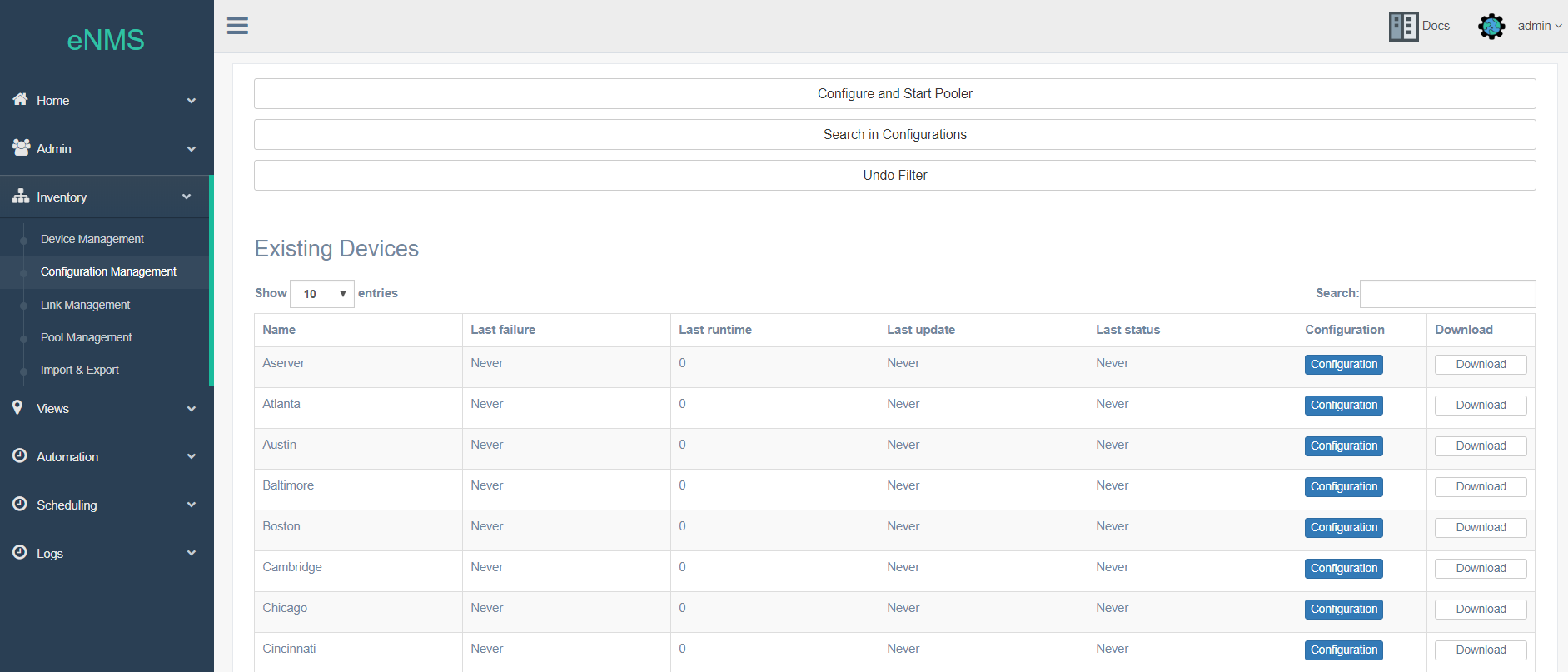Click the Undo Filter button
This screenshot has height=672, width=1568.
click(x=895, y=175)
